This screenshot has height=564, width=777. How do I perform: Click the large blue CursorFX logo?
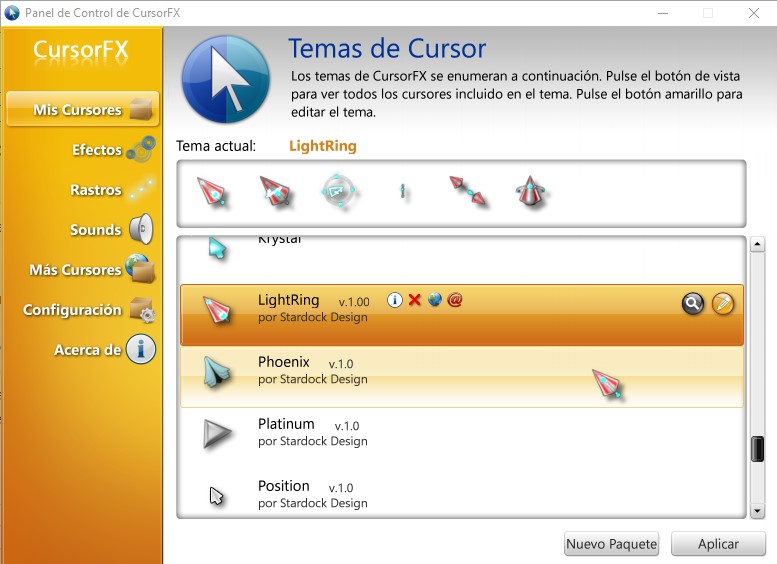click(x=226, y=79)
